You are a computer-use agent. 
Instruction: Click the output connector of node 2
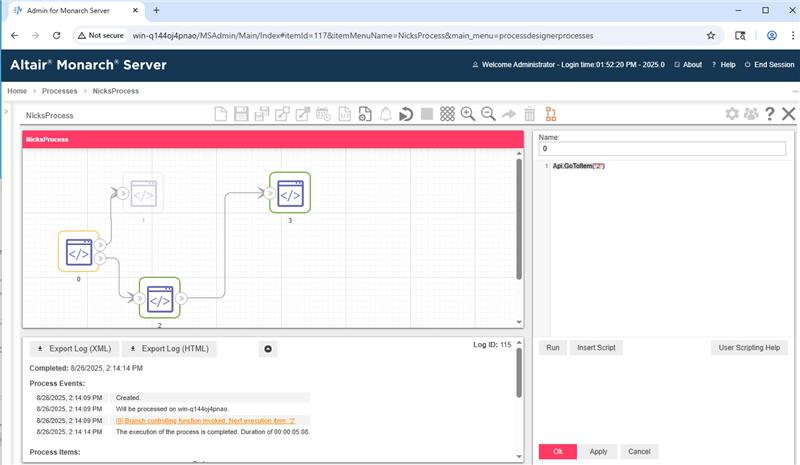181,298
